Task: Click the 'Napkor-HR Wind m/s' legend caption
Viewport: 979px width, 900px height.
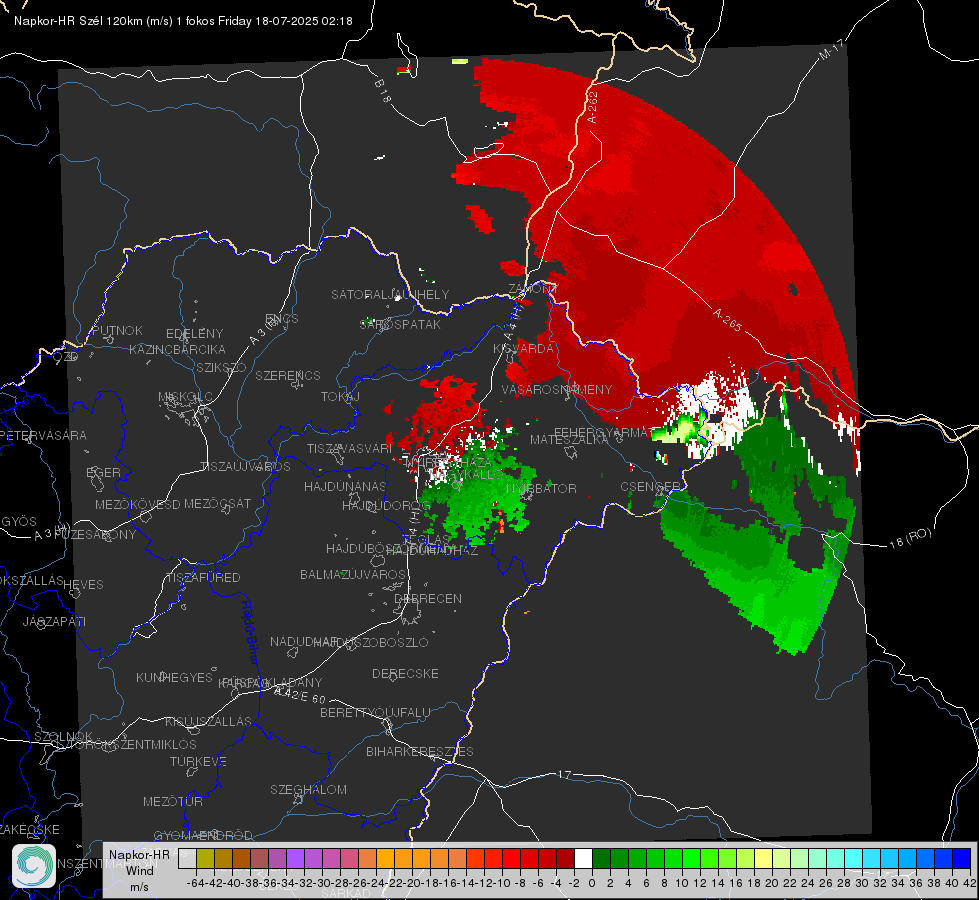Action: click(139, 870)
